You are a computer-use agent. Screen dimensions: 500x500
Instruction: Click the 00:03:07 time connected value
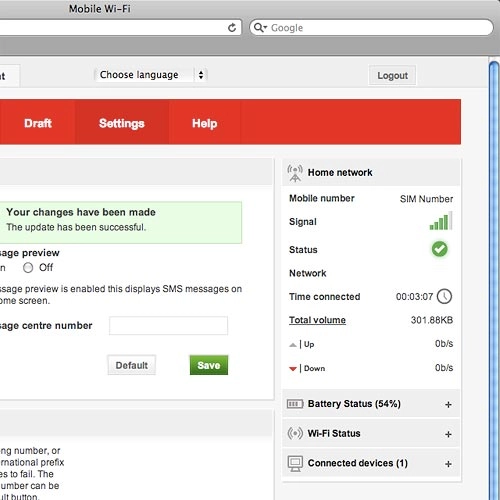coord(414,297)
